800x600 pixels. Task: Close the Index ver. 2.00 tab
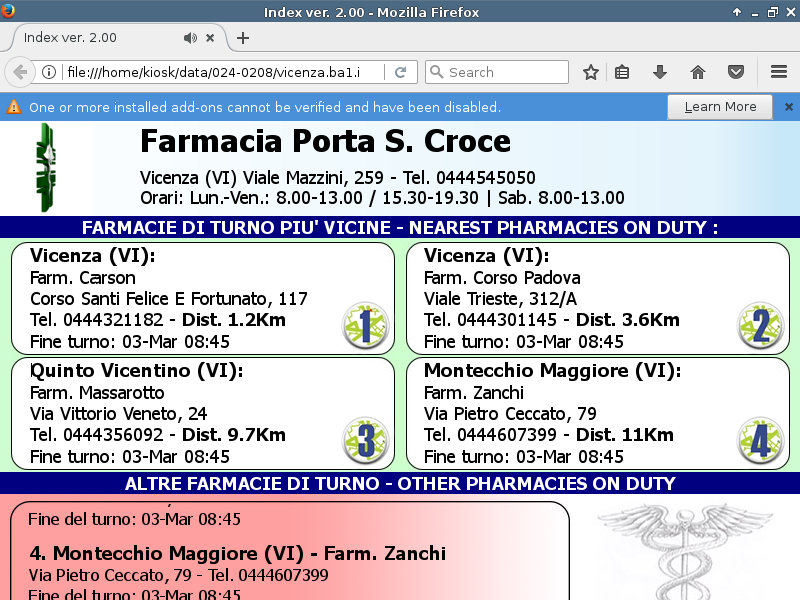pos(210,38)
